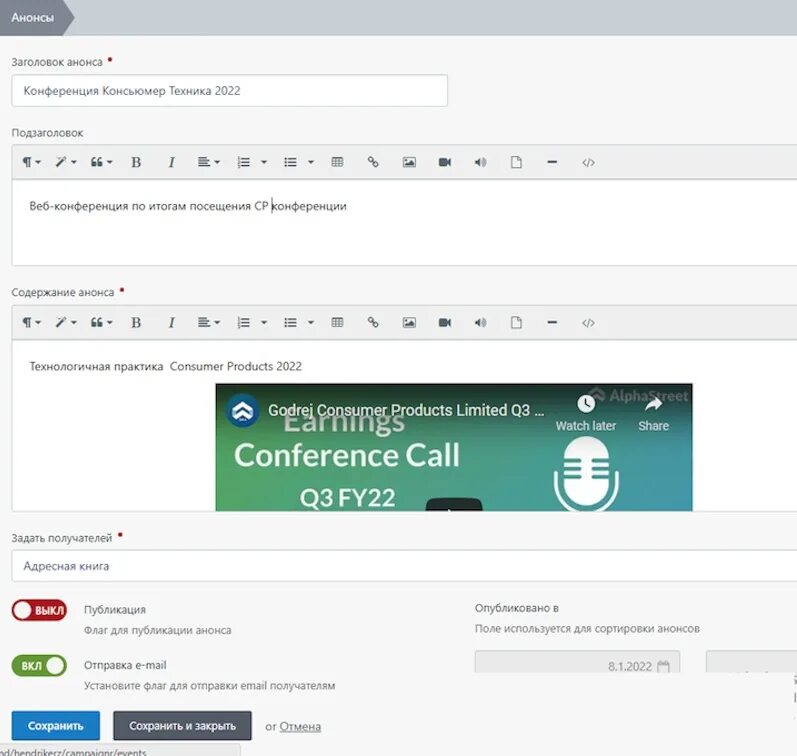Screen dimensions: 797x756
Task: Open calendar icon in publication date field
Action: click(x=663, y=666)
